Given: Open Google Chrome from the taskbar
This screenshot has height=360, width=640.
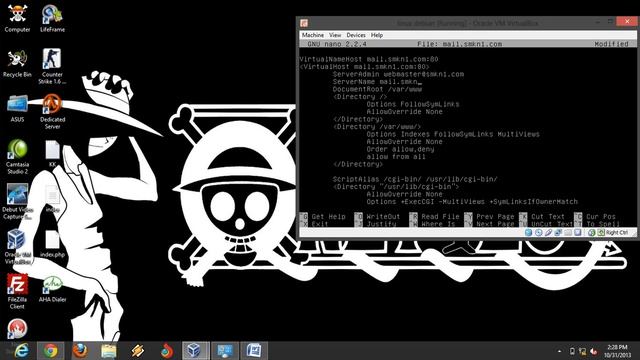Looking at the screenshot, I should (x=51, y=351).
